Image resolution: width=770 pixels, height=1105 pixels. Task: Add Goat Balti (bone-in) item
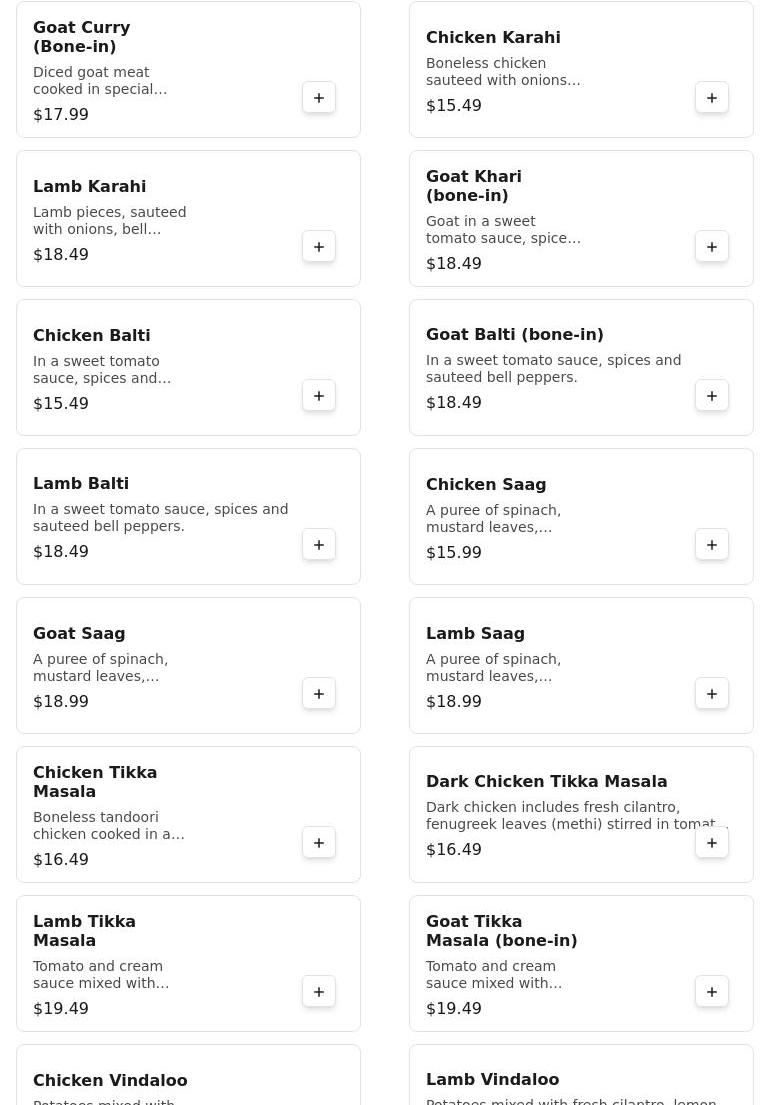712,396
